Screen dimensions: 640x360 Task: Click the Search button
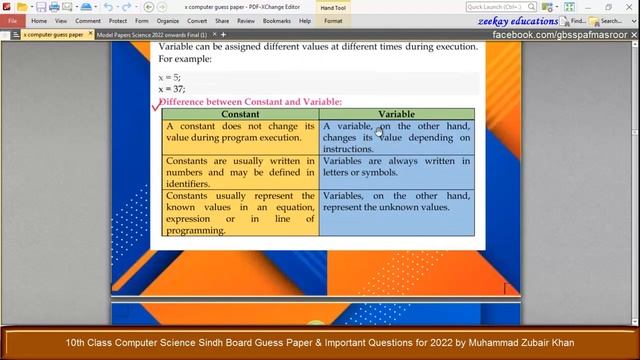(x=606, y=21)
